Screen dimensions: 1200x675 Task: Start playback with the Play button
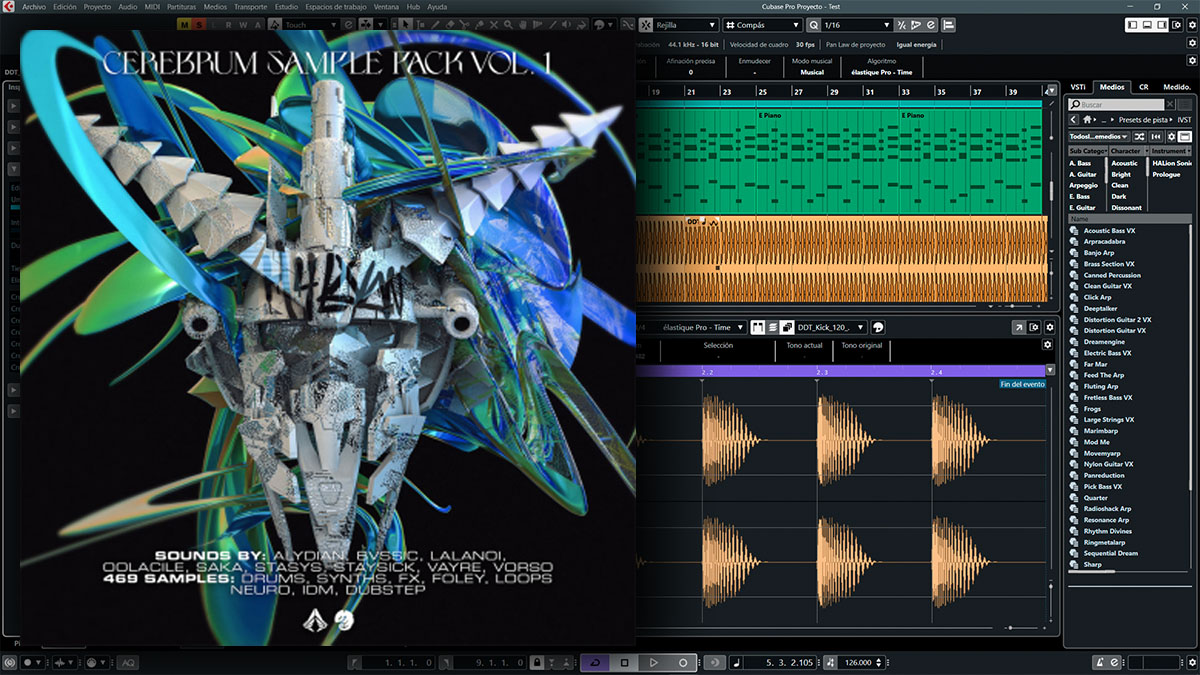[653, 662]
